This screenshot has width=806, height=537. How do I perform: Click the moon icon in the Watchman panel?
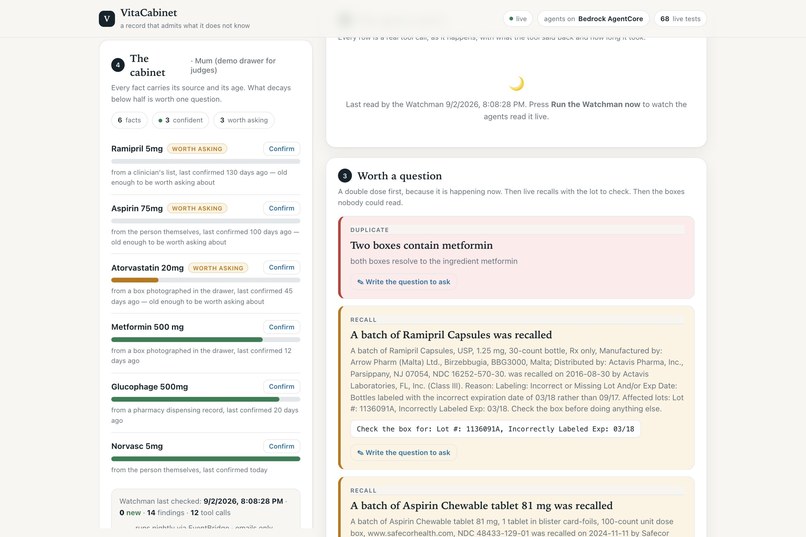point(516,83)
